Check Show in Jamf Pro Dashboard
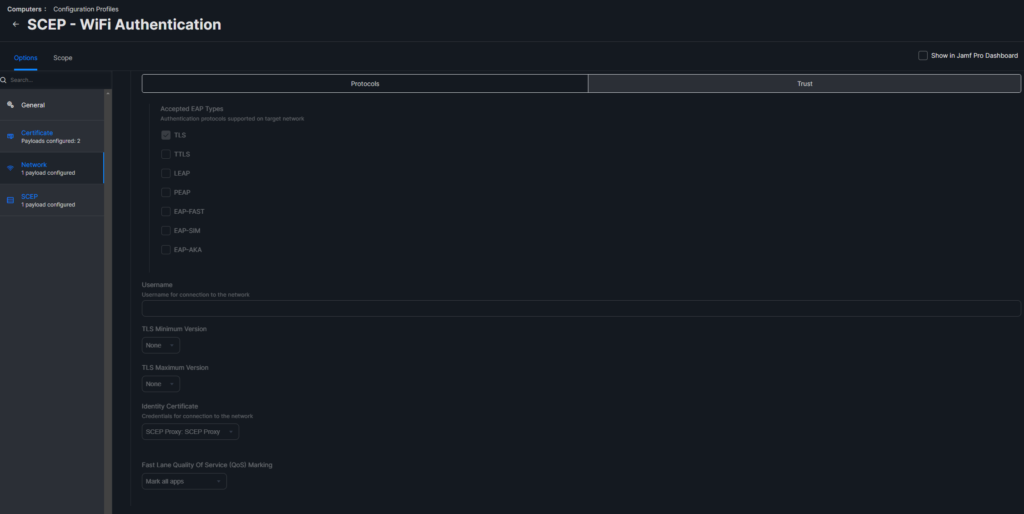Image resolution: width=1024 pixels, height=514 pixels. click(x=923, y=56)
